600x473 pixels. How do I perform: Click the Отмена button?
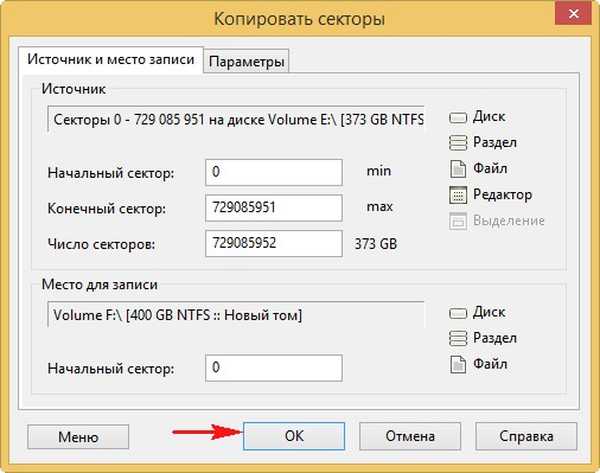pos(410,436)
